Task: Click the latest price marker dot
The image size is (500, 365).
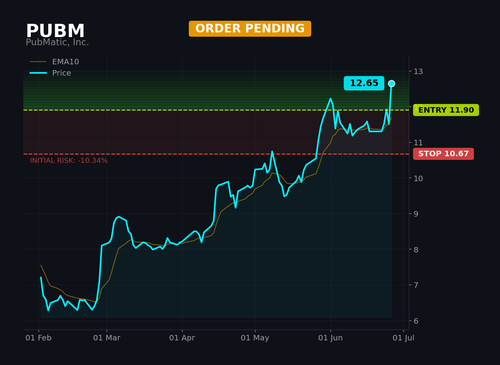Action: 392,84
